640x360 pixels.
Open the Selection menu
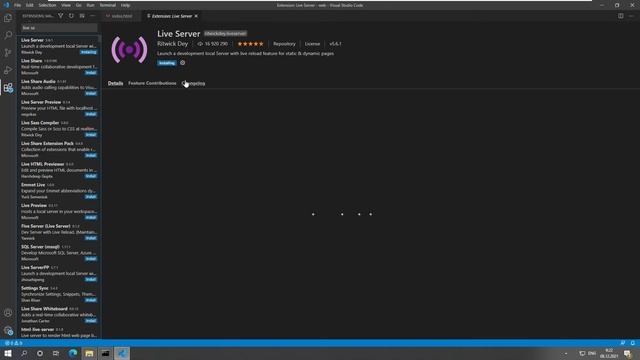(x=47, y=5)
